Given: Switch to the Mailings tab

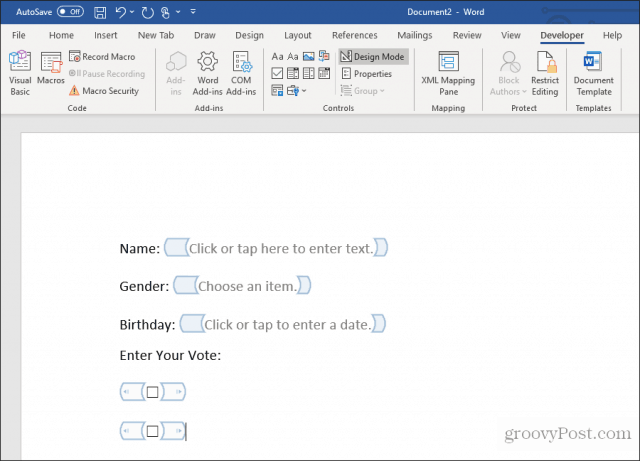Looking at the screenshot, I should pyautogui.click(x=415, y=35).
